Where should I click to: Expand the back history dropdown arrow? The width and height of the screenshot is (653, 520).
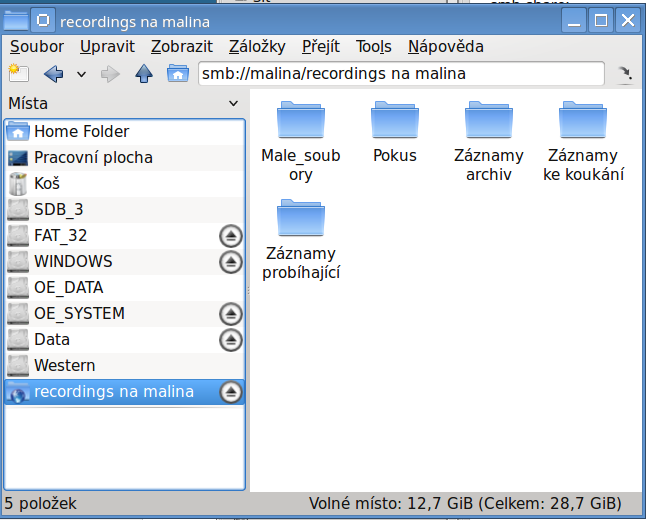[82, 75]
